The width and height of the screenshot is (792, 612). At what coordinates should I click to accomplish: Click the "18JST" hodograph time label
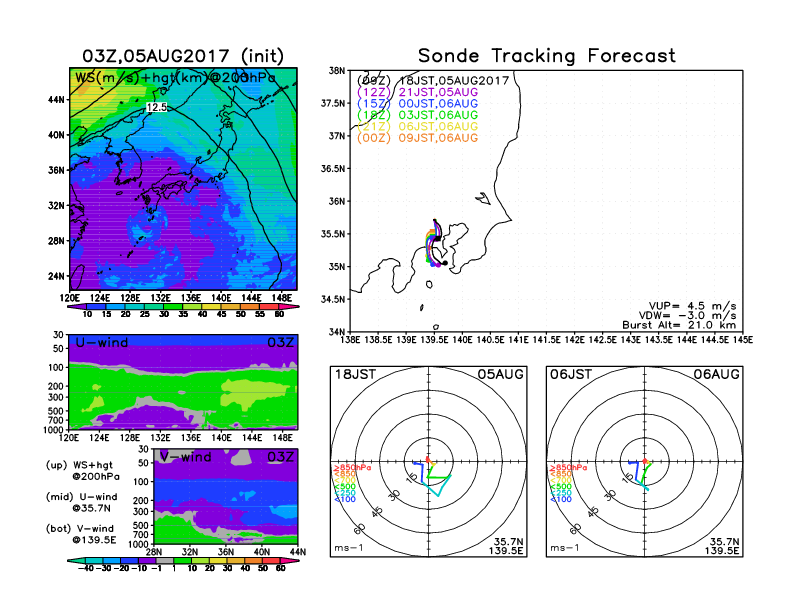tap(356, 374)
